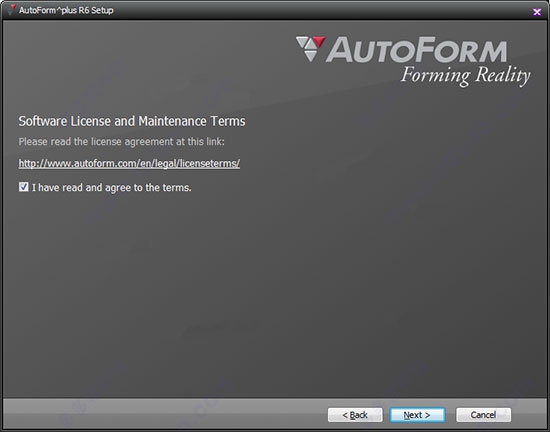Screen dimensions: 550x432
Task: Click the red triangle in the AutoForm logo
Action: (x=319, y=41)
